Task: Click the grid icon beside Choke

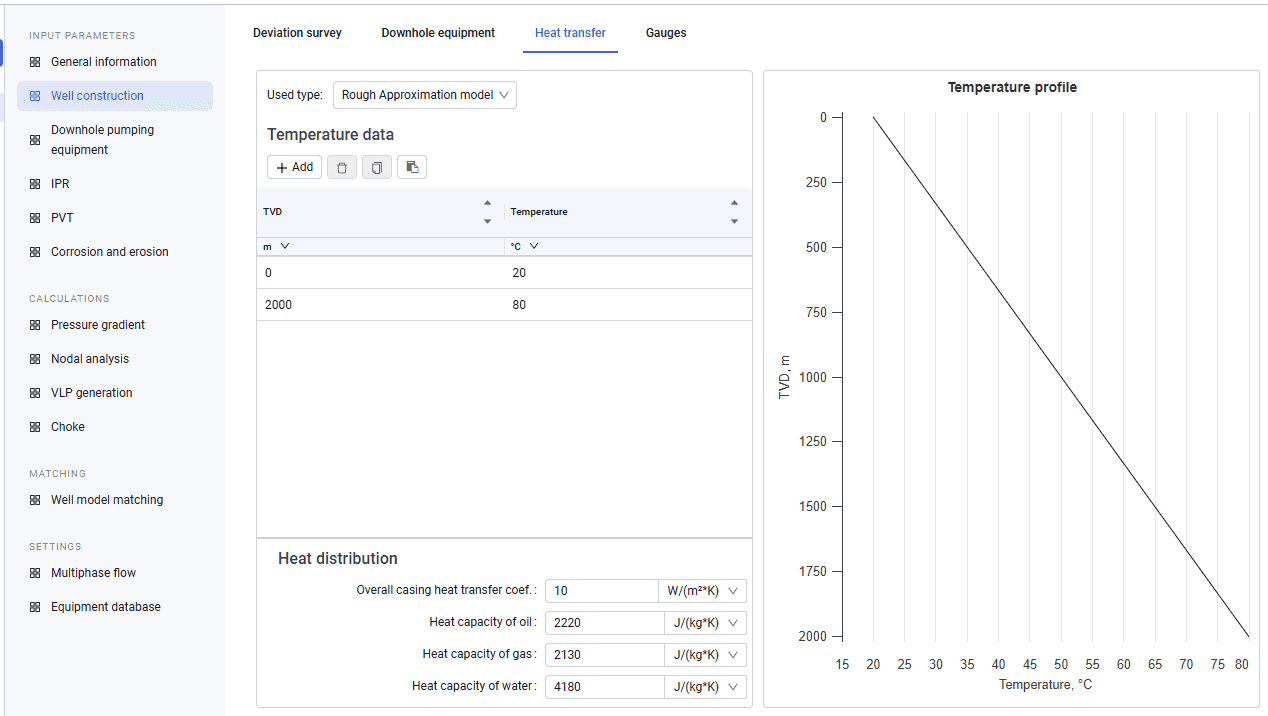Action: click(35, 427)
